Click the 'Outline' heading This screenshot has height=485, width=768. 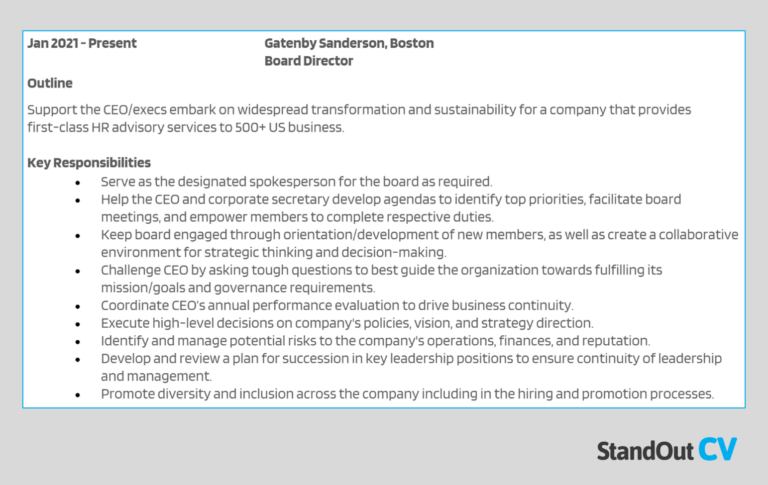point(50,83)
